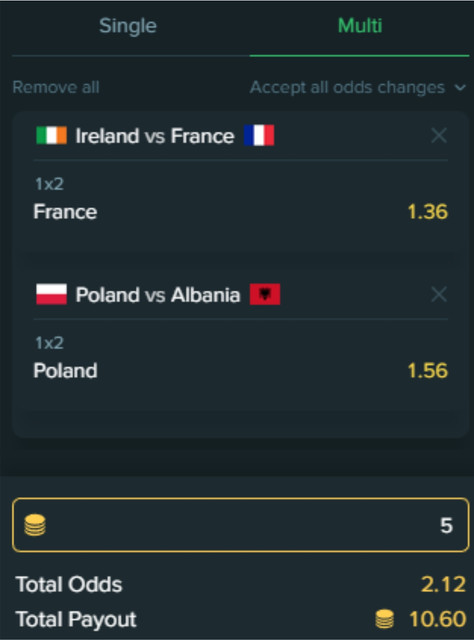Screen dimensions: 474x640
Task: Click the coin icon in stake field
Action: (35, 525)
